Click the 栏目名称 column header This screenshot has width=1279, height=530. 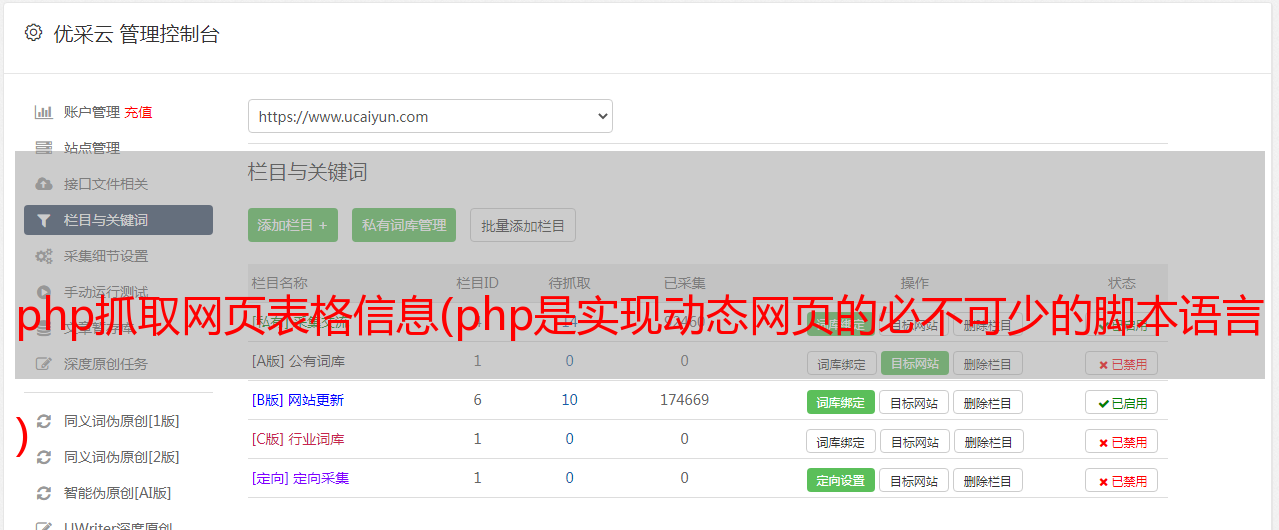(279, 283)
